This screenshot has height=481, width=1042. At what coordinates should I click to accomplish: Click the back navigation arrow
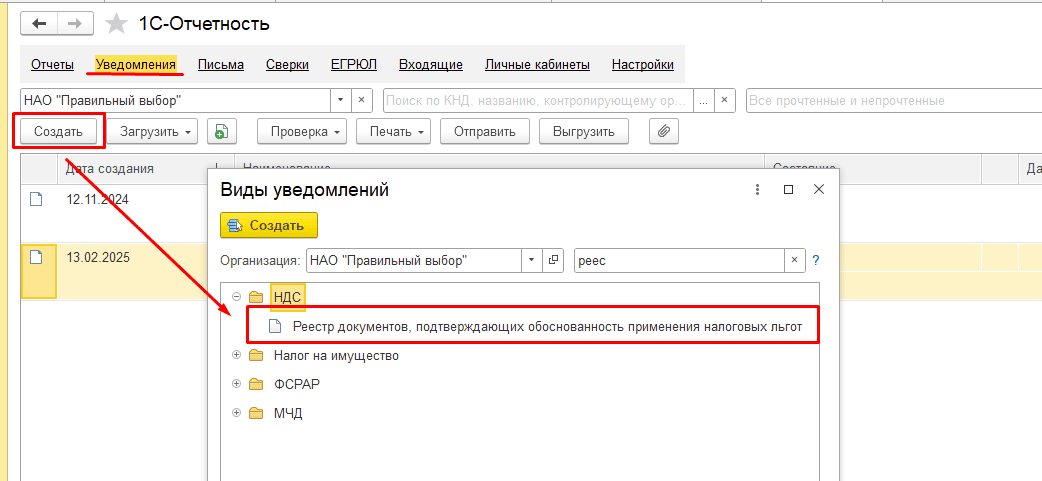coord(39,23)
